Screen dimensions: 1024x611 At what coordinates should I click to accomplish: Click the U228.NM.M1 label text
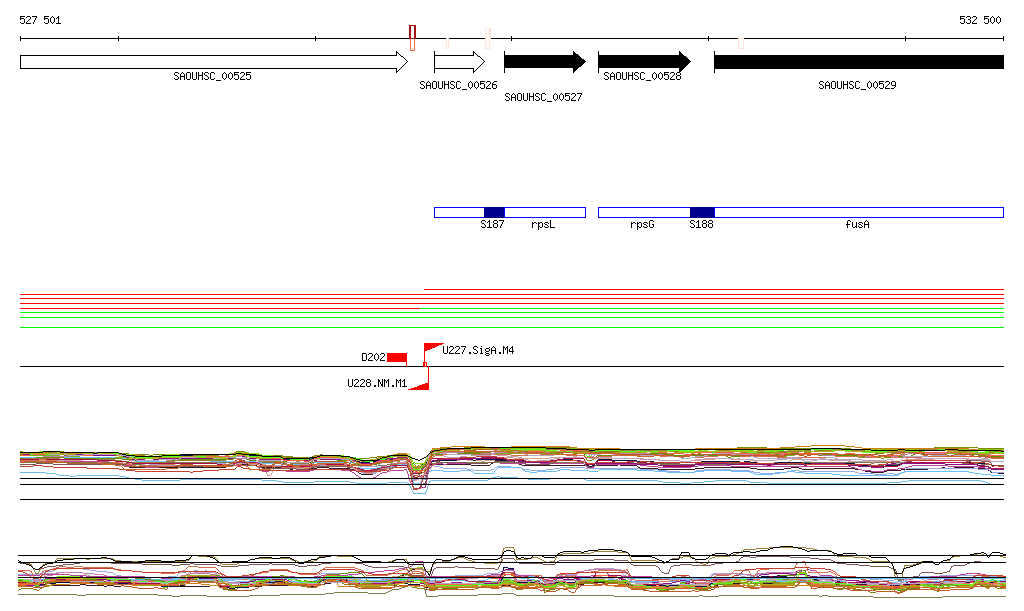377,383
